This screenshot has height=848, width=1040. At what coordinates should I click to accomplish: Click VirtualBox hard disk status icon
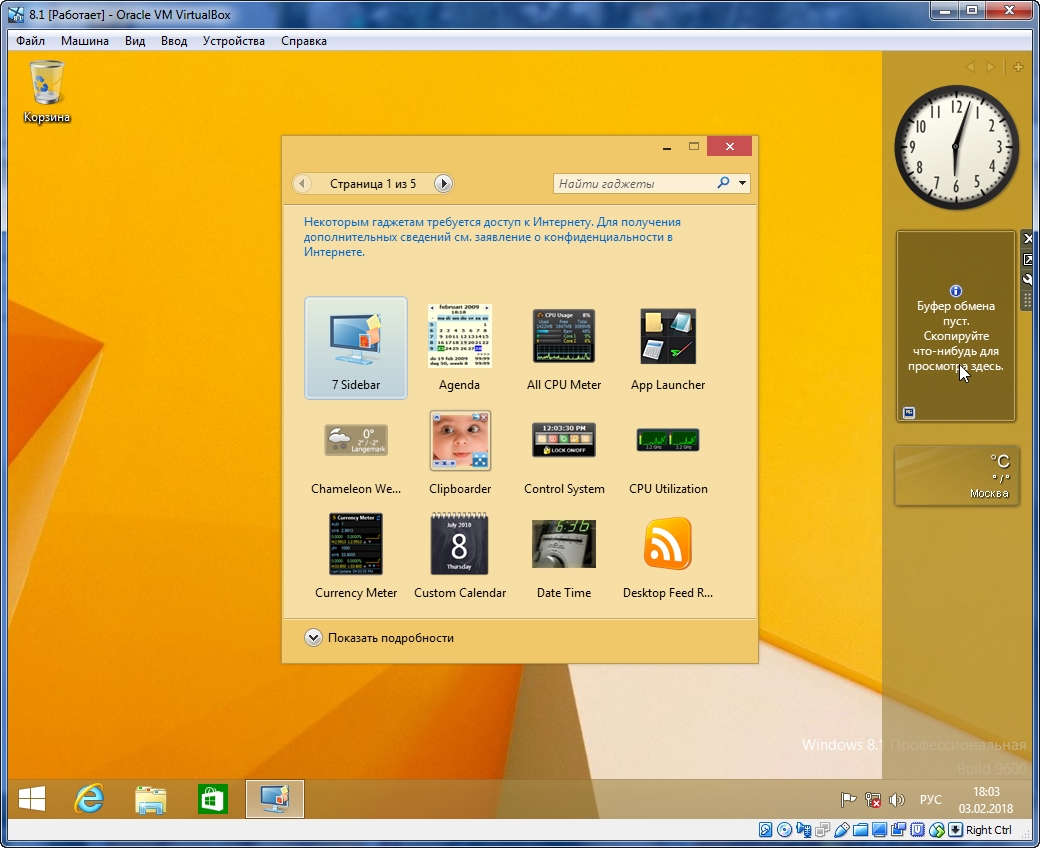765,829
